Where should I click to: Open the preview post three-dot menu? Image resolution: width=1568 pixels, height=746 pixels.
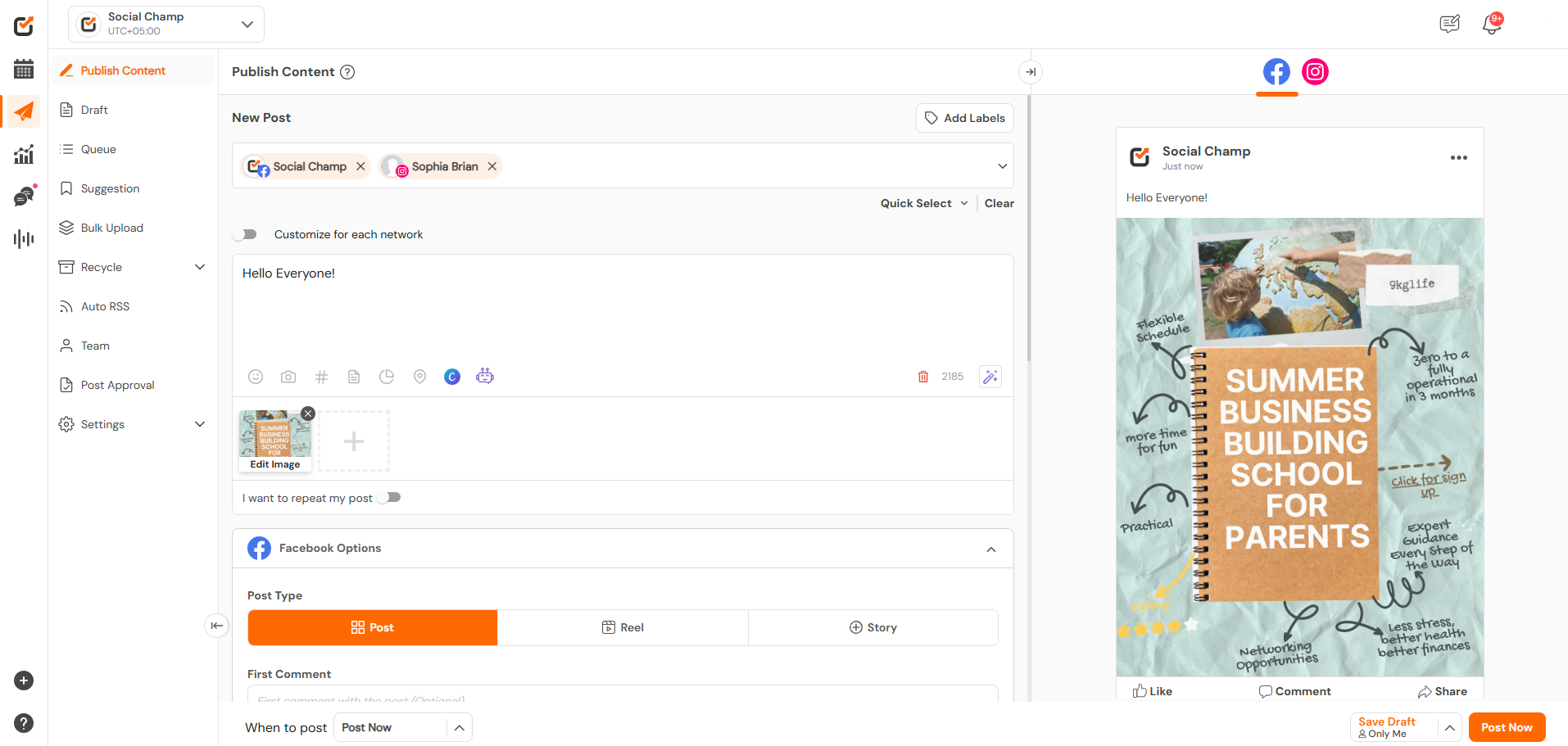1459,158
